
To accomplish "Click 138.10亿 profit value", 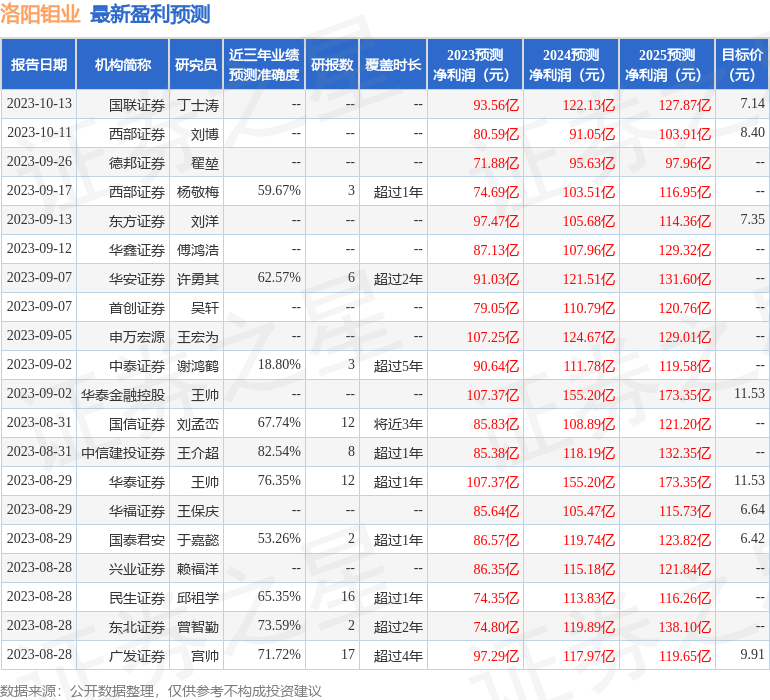I will click(x=685, y=627).
